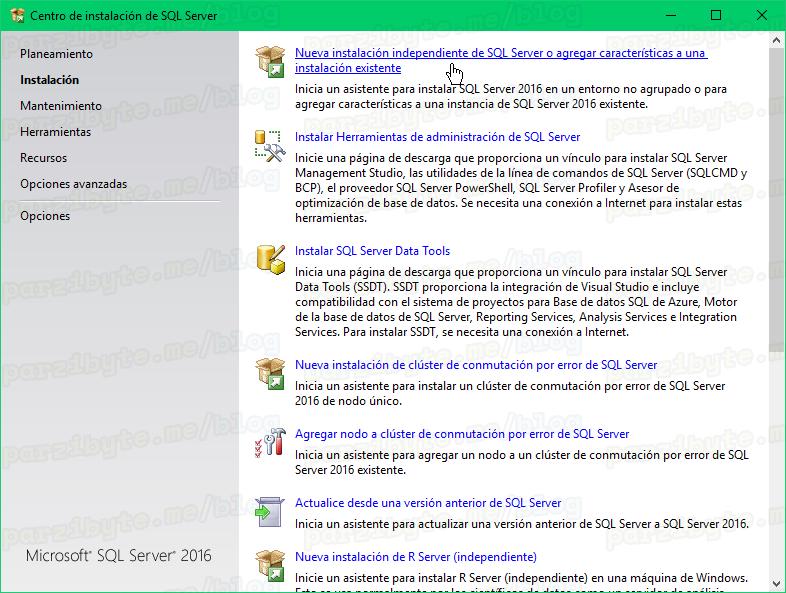
Task: Click the 'Microsoft SQL Server 2016' logo text
Action: (x=119, y=555)
